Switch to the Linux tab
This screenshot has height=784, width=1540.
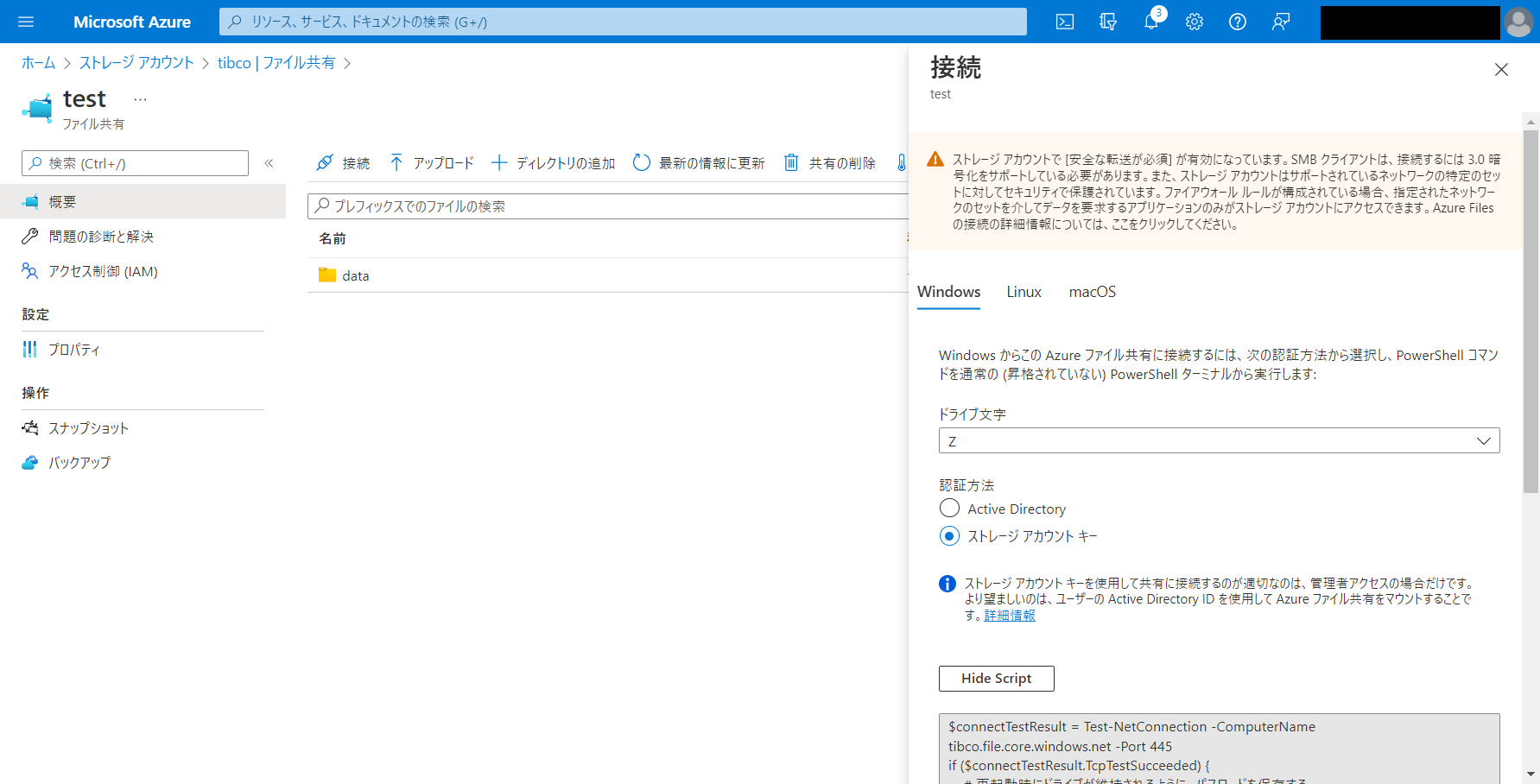[1023, 292]
